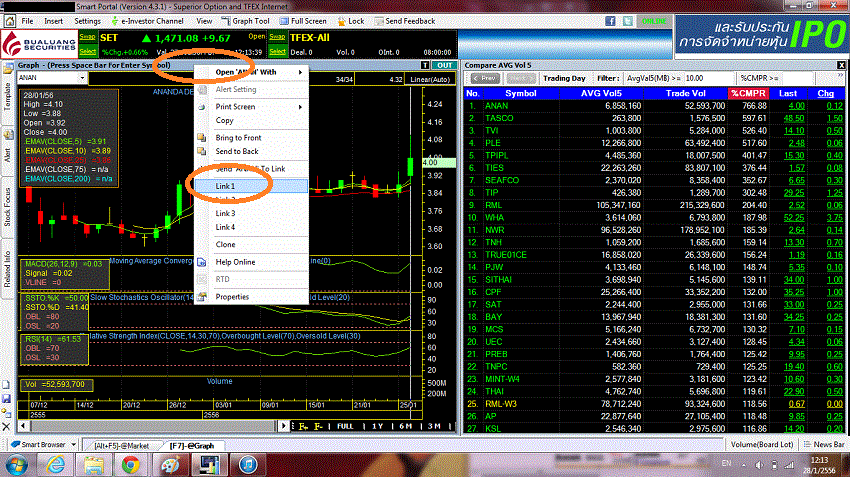850x477 pixels.
Task: Click the Select link under SET Swap
Action: 87,51
